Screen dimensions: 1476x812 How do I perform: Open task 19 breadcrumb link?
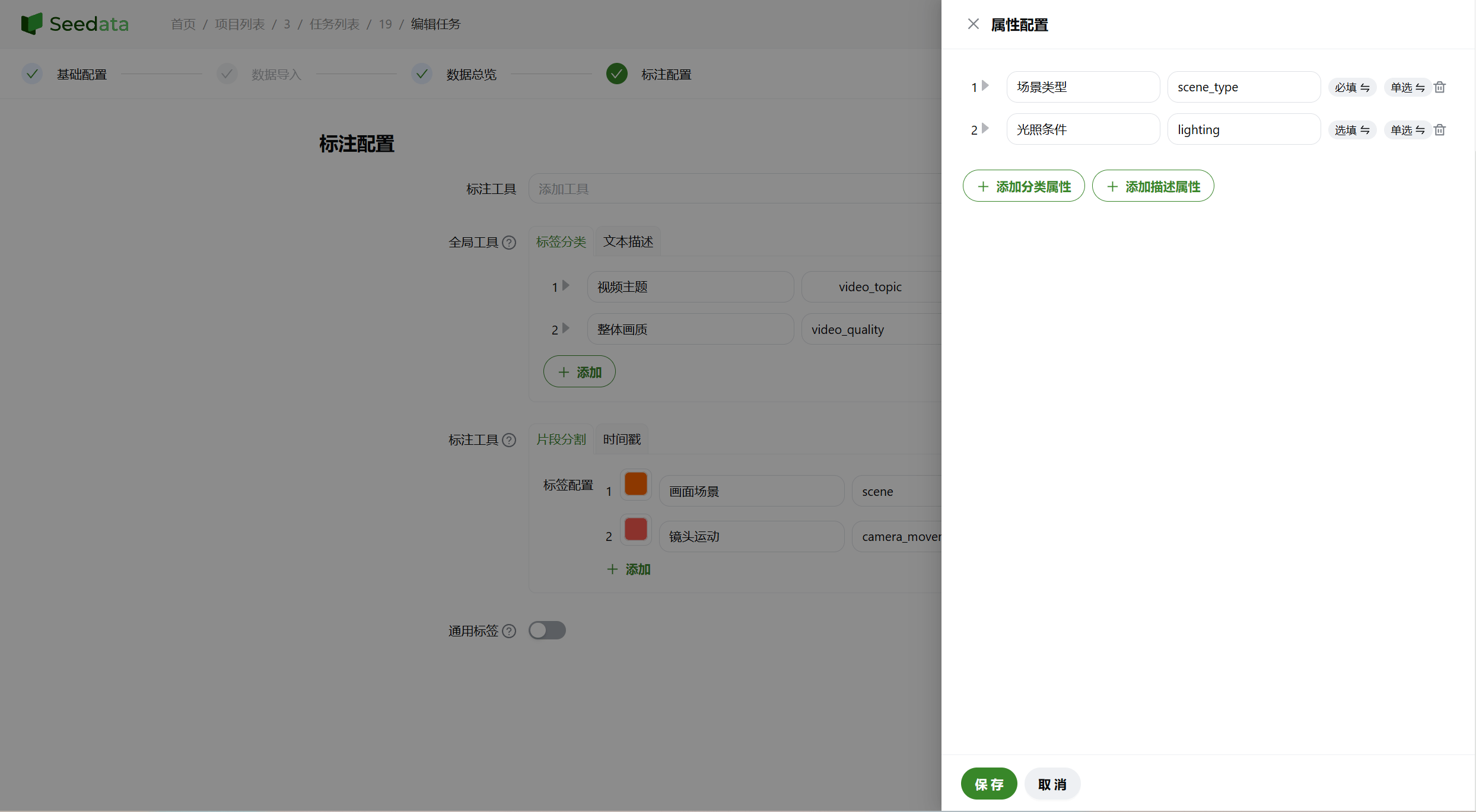(386, 24)
